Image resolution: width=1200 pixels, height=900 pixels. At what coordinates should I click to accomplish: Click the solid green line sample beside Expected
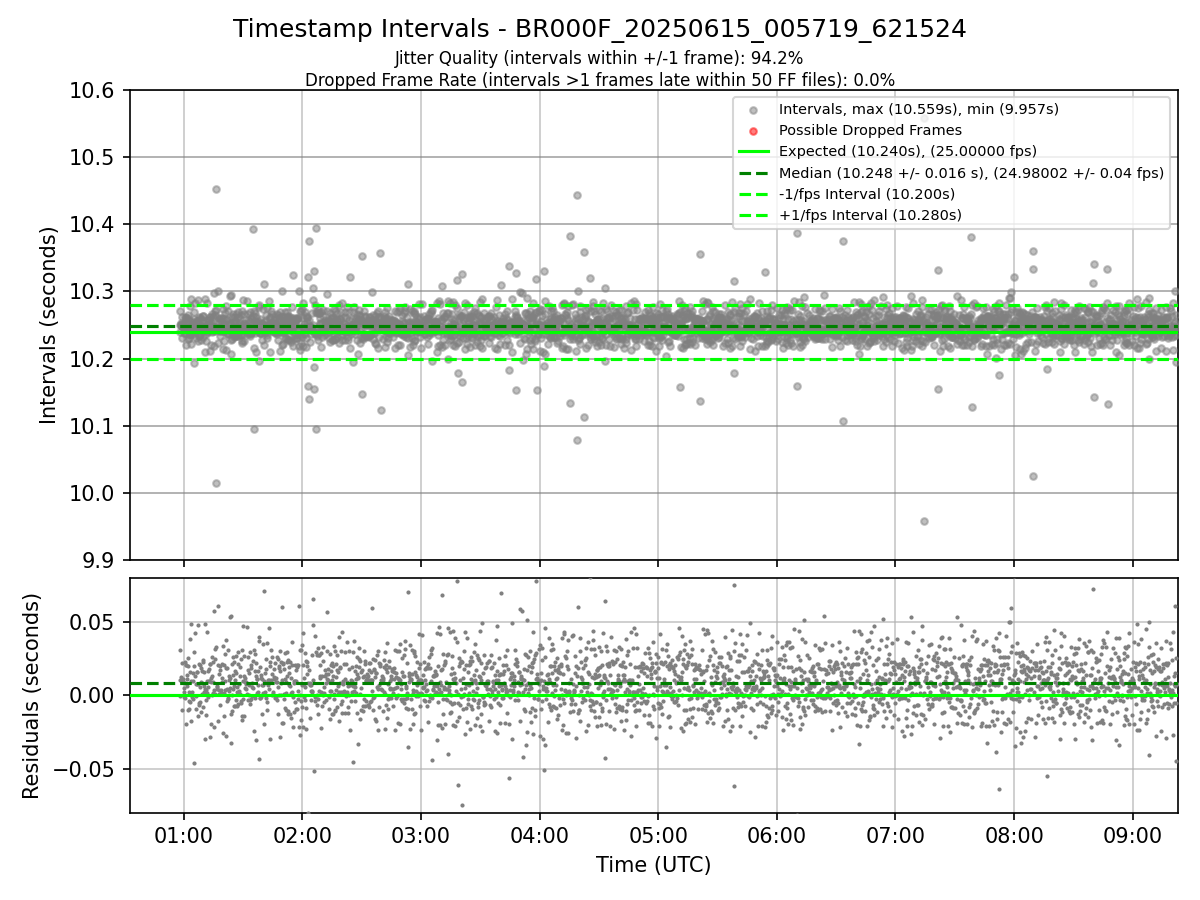(x=754, y=151)
